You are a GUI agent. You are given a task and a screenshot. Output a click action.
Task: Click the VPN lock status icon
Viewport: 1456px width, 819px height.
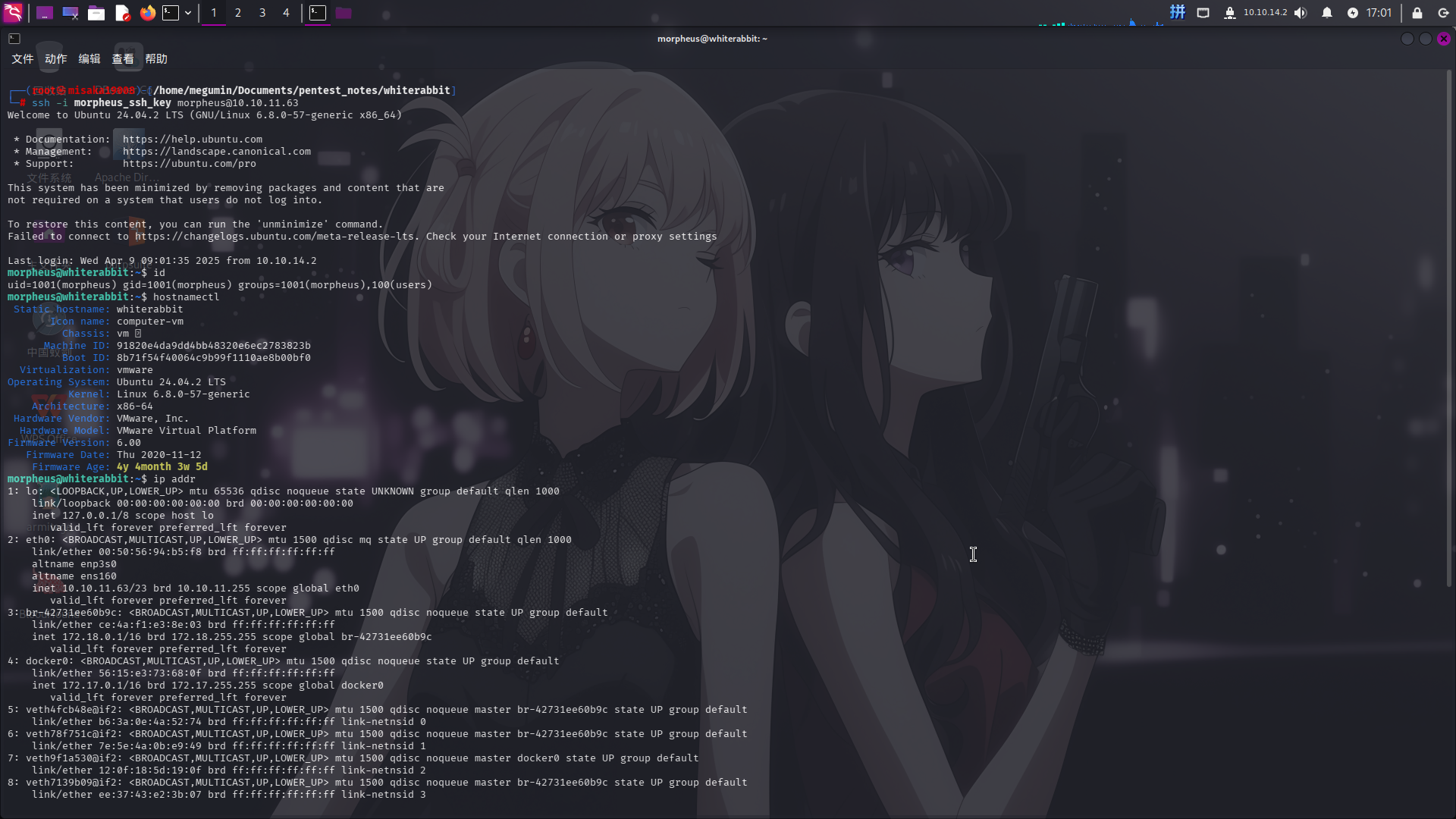point(1229,13)
